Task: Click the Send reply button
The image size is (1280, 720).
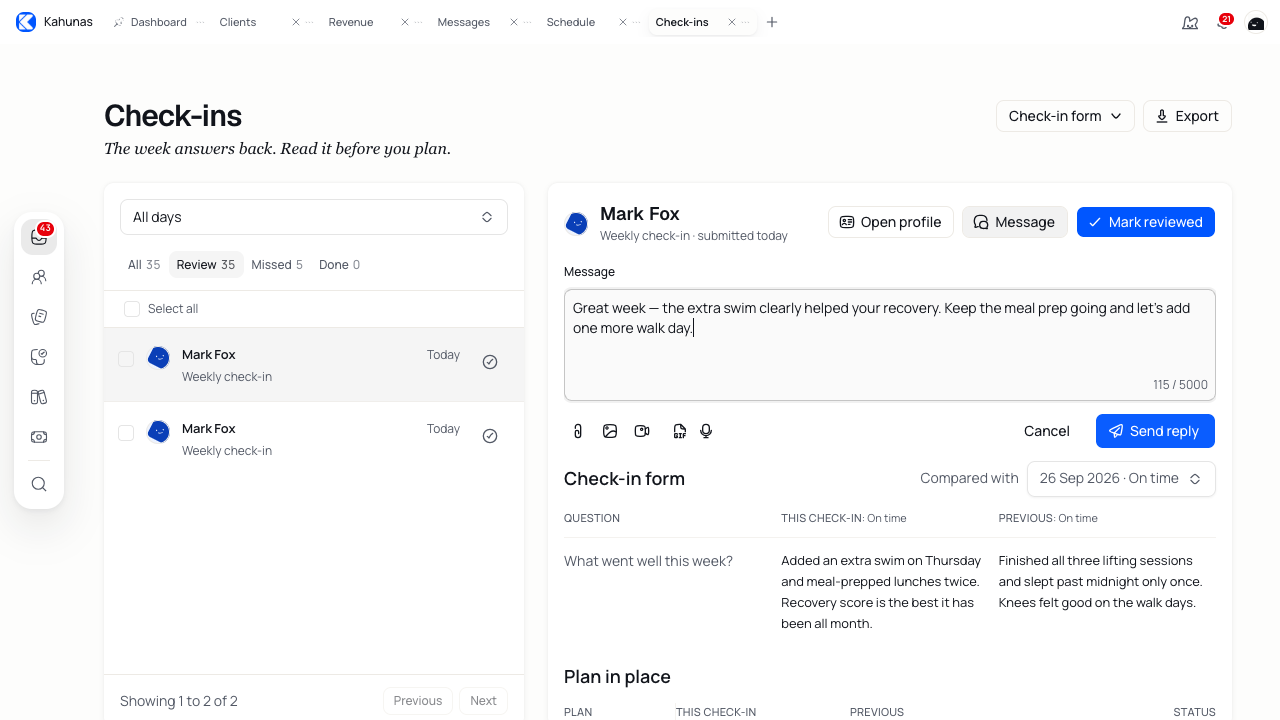Action: 1155,431
